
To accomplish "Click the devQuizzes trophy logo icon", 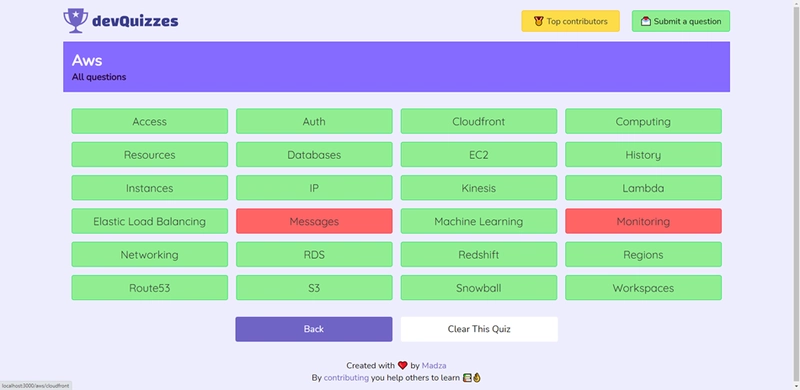I will pos(76,21).
